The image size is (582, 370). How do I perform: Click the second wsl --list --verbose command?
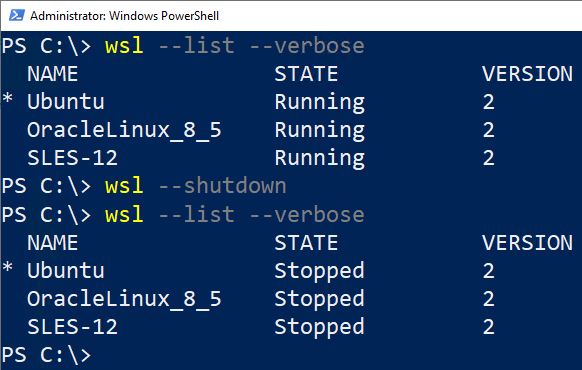pos(235,215)
